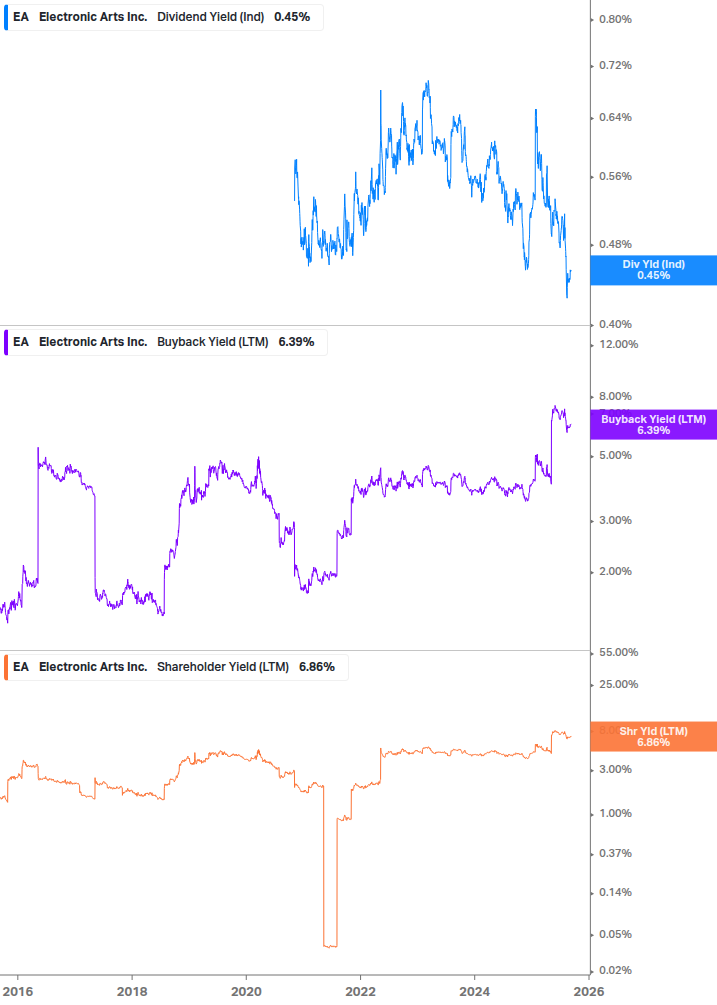
Task: Click the 0.02% shareholder axis value
Action: (x=615, y=970)
